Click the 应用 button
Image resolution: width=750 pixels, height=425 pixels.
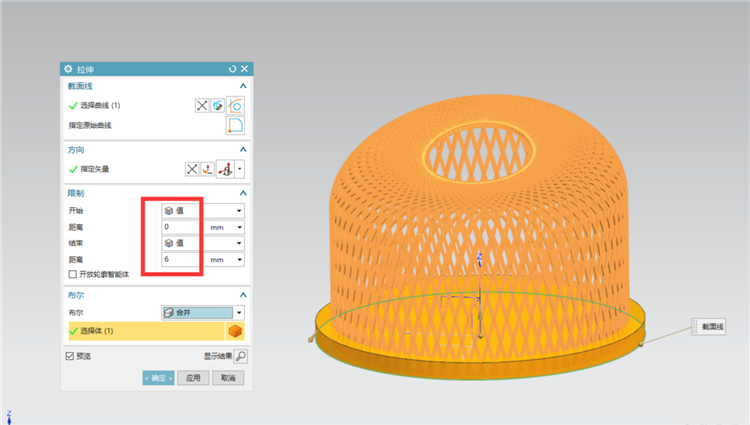(x=193, y=378)
